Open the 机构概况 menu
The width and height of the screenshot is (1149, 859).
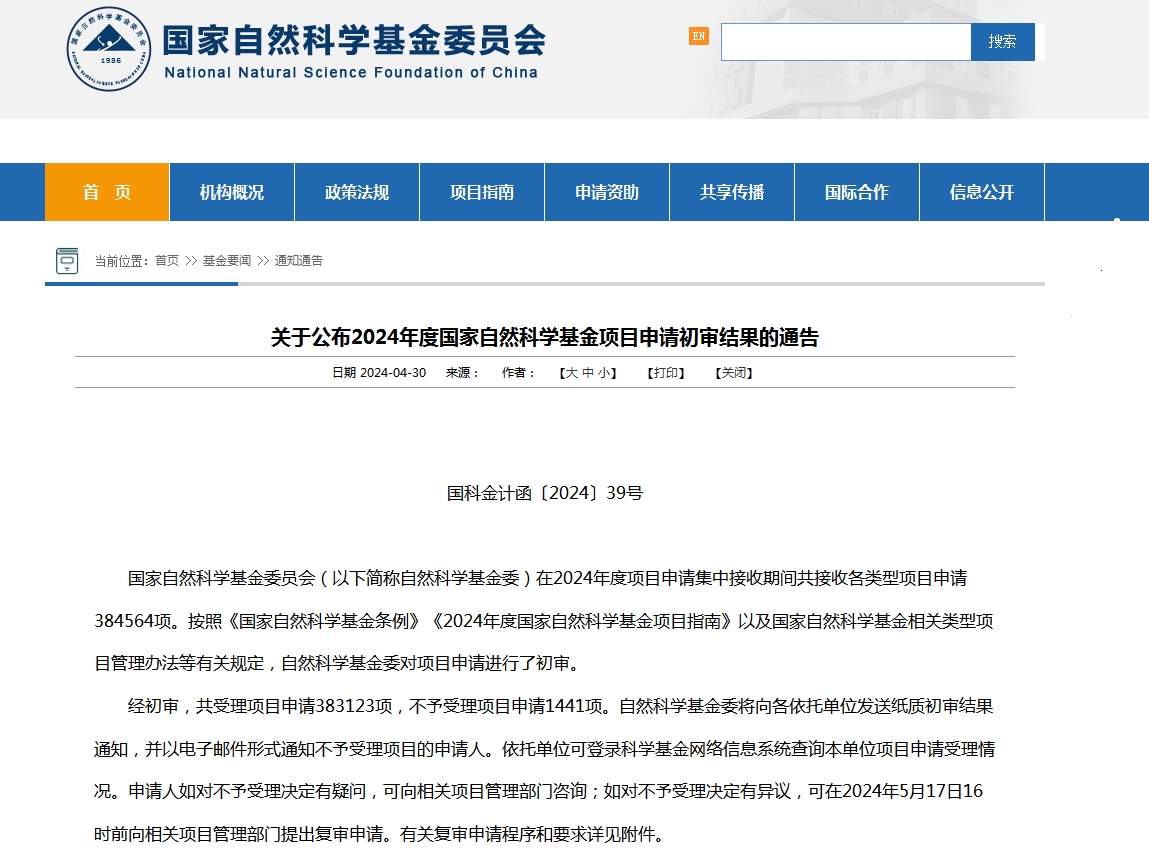[x=232, y=192]
